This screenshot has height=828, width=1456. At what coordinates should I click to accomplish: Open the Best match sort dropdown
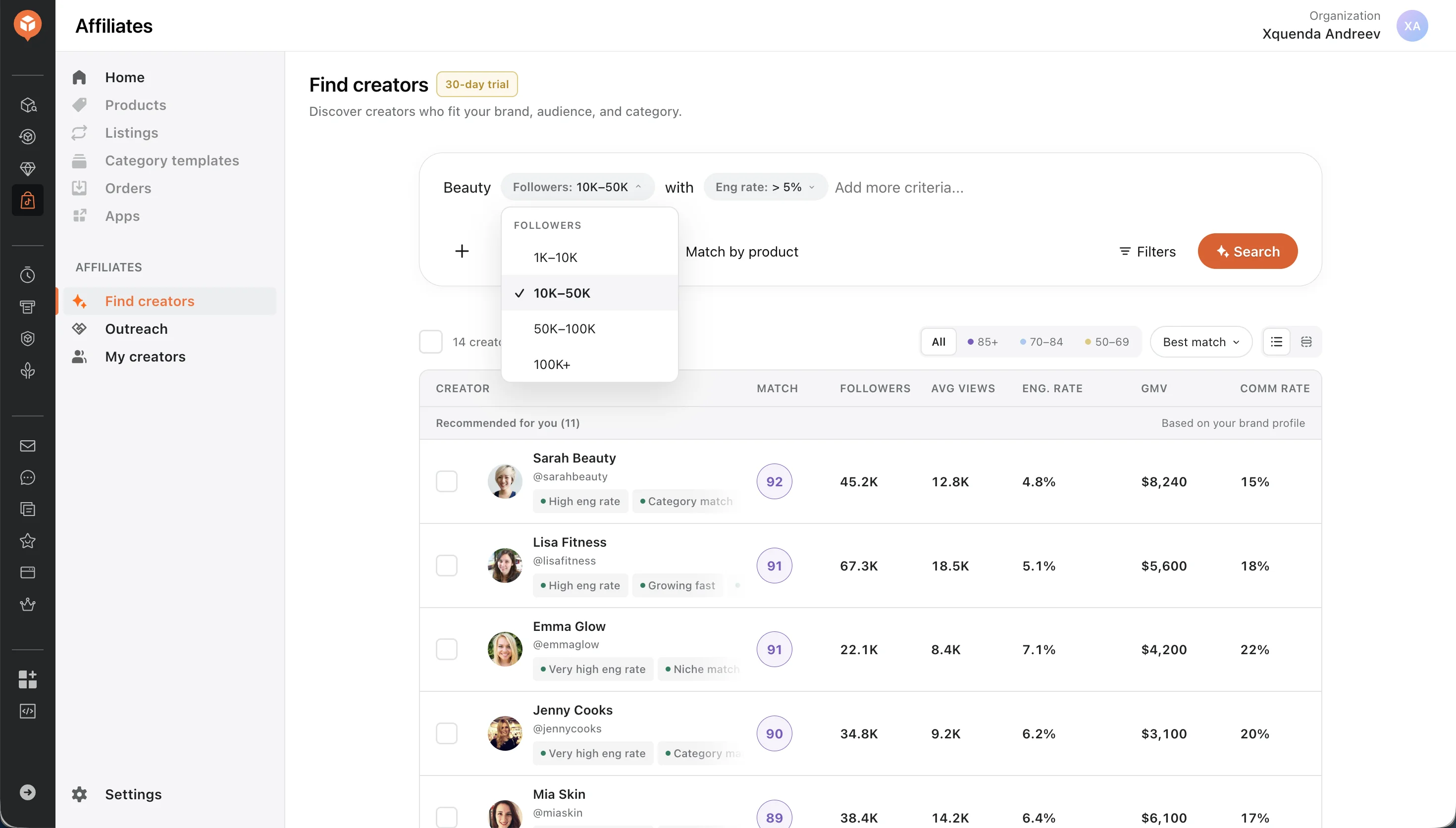pyautogui.click(x=1201, y=342)
